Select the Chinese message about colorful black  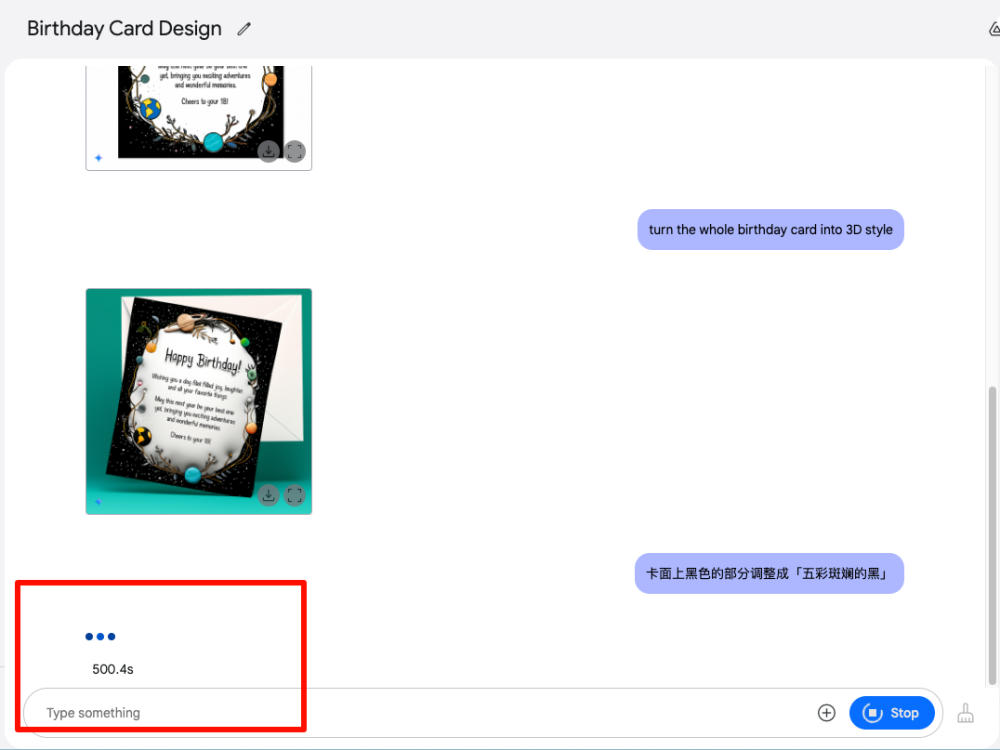(769, 573)
